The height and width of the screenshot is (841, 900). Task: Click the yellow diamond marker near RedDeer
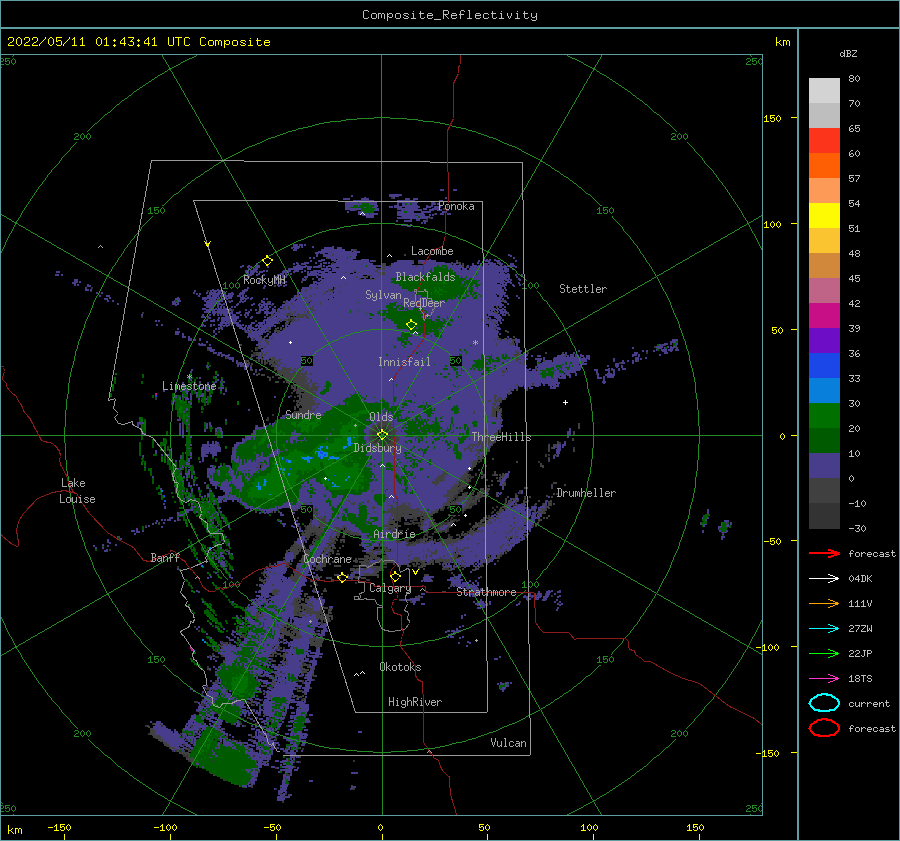[412, 325]
